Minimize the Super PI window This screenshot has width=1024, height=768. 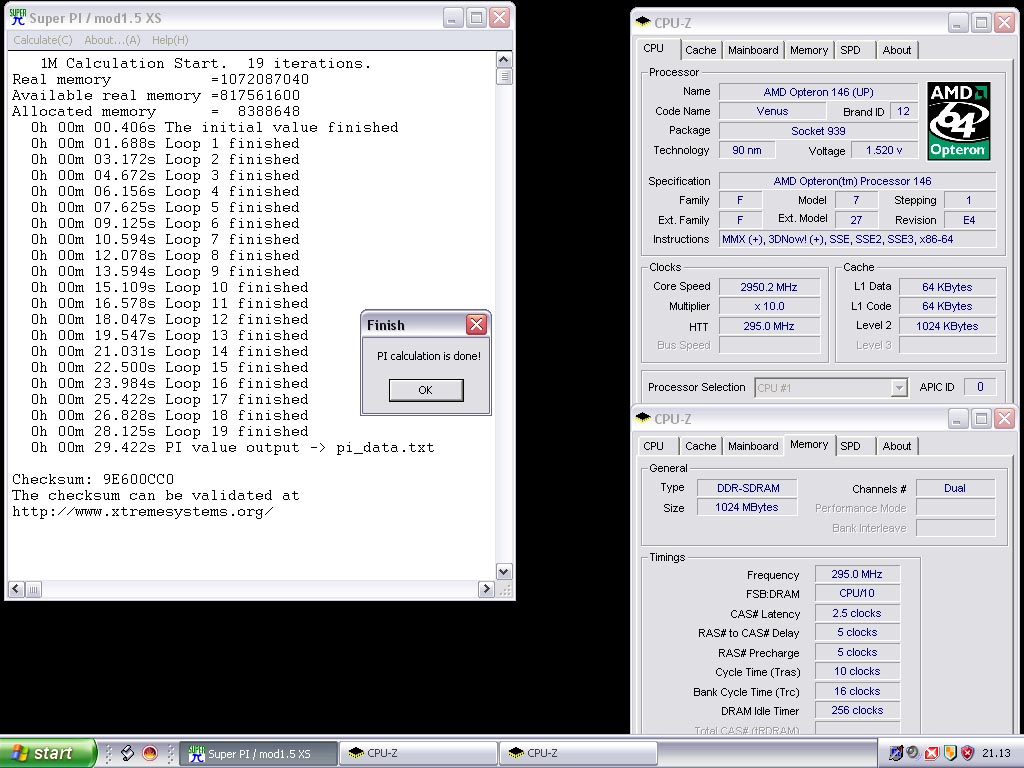click(453, 18)
